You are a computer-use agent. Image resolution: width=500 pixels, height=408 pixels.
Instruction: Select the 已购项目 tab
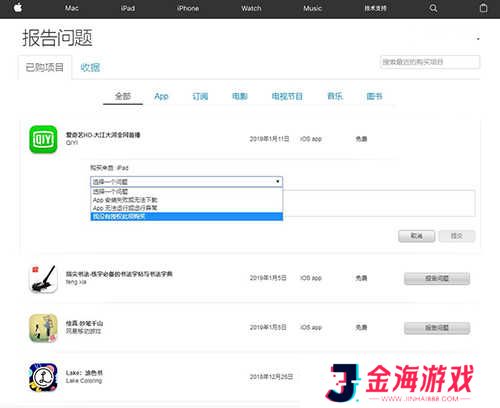[45, 67]
